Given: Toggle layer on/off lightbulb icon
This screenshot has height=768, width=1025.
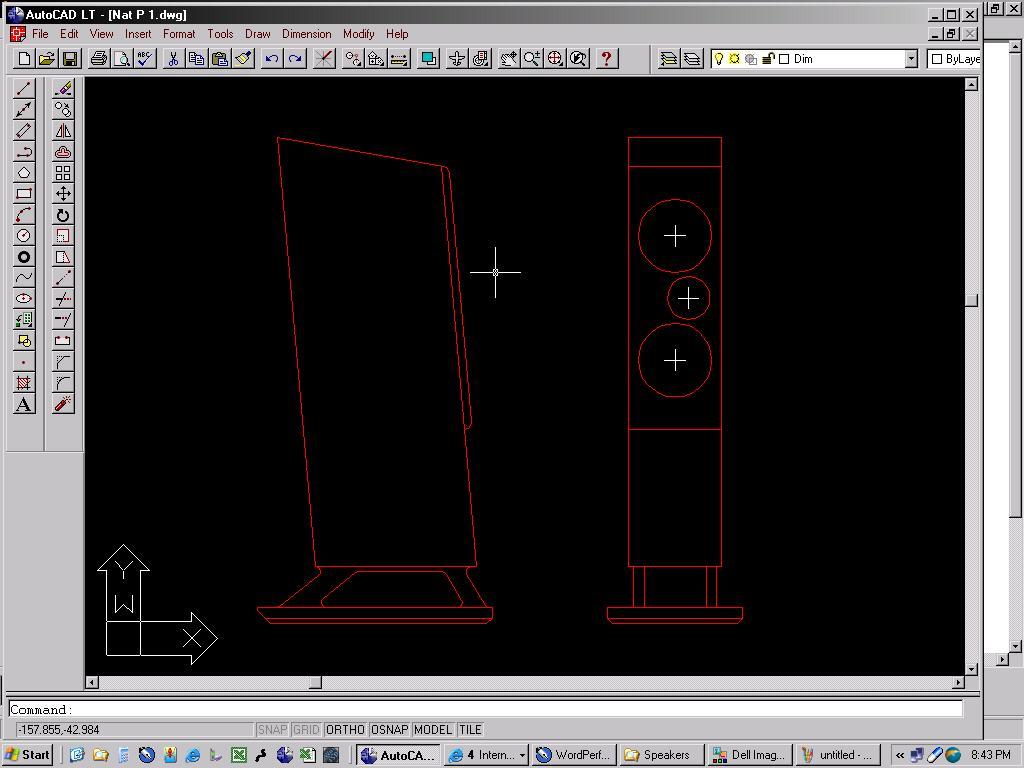Looking at the screenshot, I should tap(718, 59).
